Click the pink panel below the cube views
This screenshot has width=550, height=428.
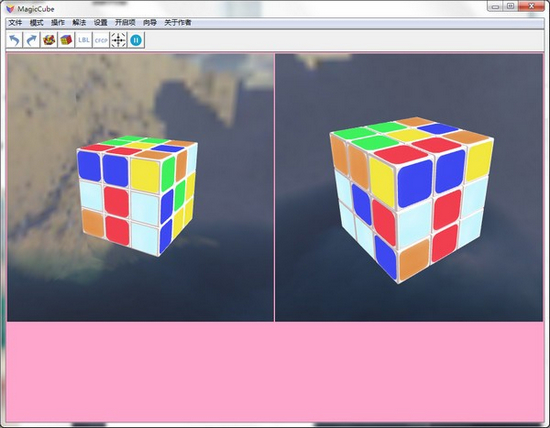point(275,372)
